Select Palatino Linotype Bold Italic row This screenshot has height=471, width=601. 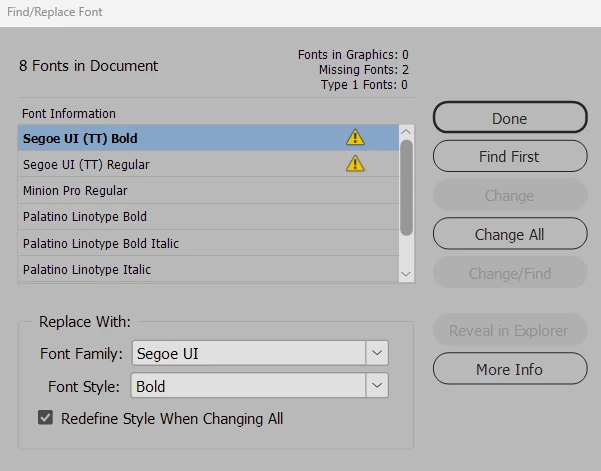pyautogui.click(x=208, y=243)
